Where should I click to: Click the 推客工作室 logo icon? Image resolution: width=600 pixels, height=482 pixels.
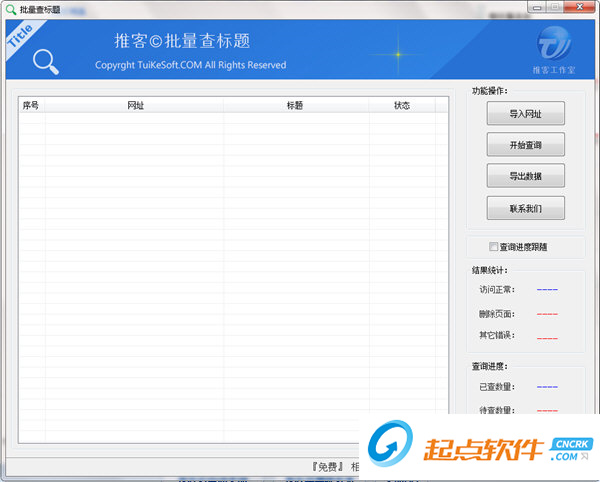tap(554, 43)
